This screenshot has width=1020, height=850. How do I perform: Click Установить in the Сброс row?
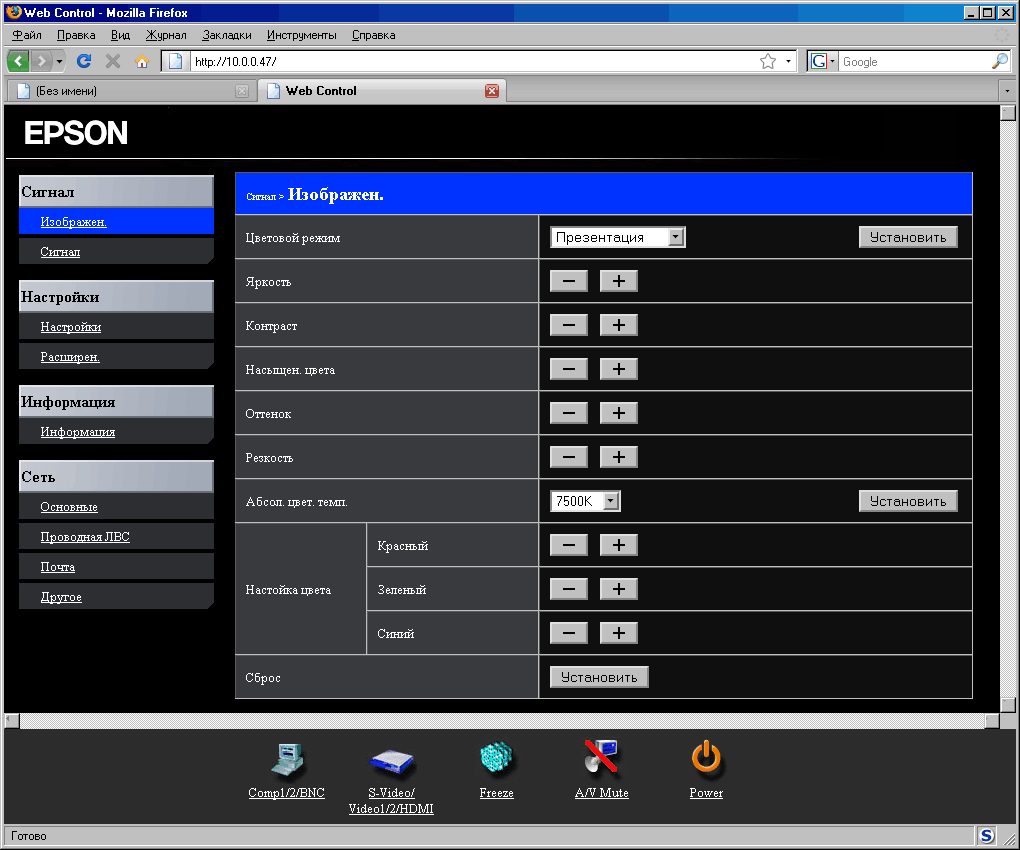click(x=599, y=677)
